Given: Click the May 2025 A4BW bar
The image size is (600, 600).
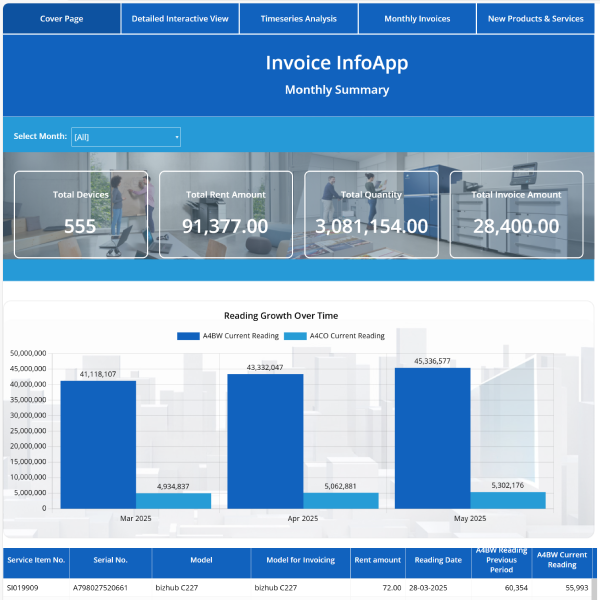Looking at the screenshot, I should (432, 438).
